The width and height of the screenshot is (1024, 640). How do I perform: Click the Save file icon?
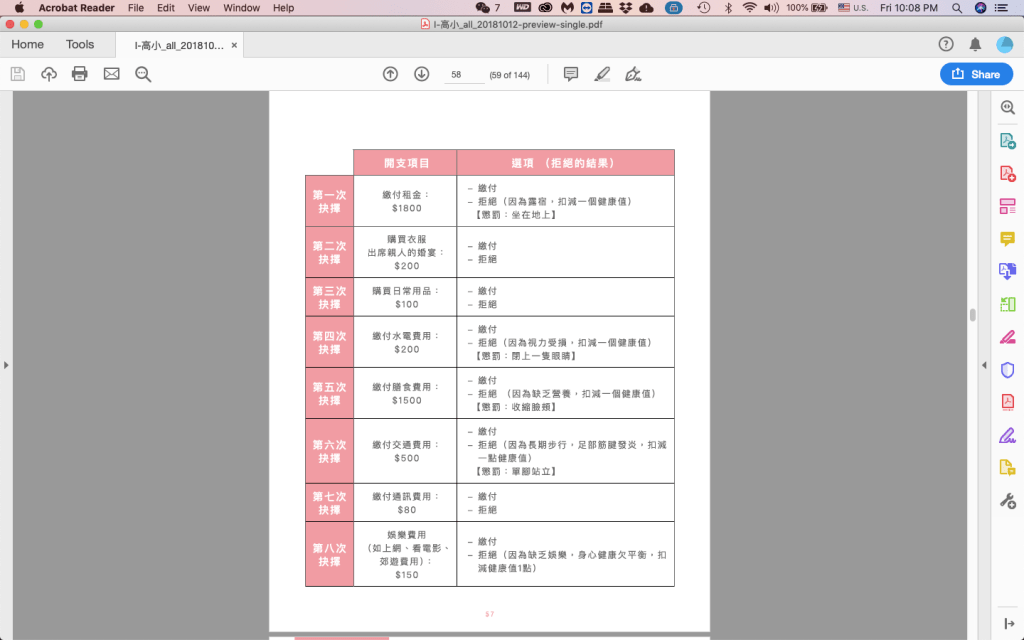17,74
